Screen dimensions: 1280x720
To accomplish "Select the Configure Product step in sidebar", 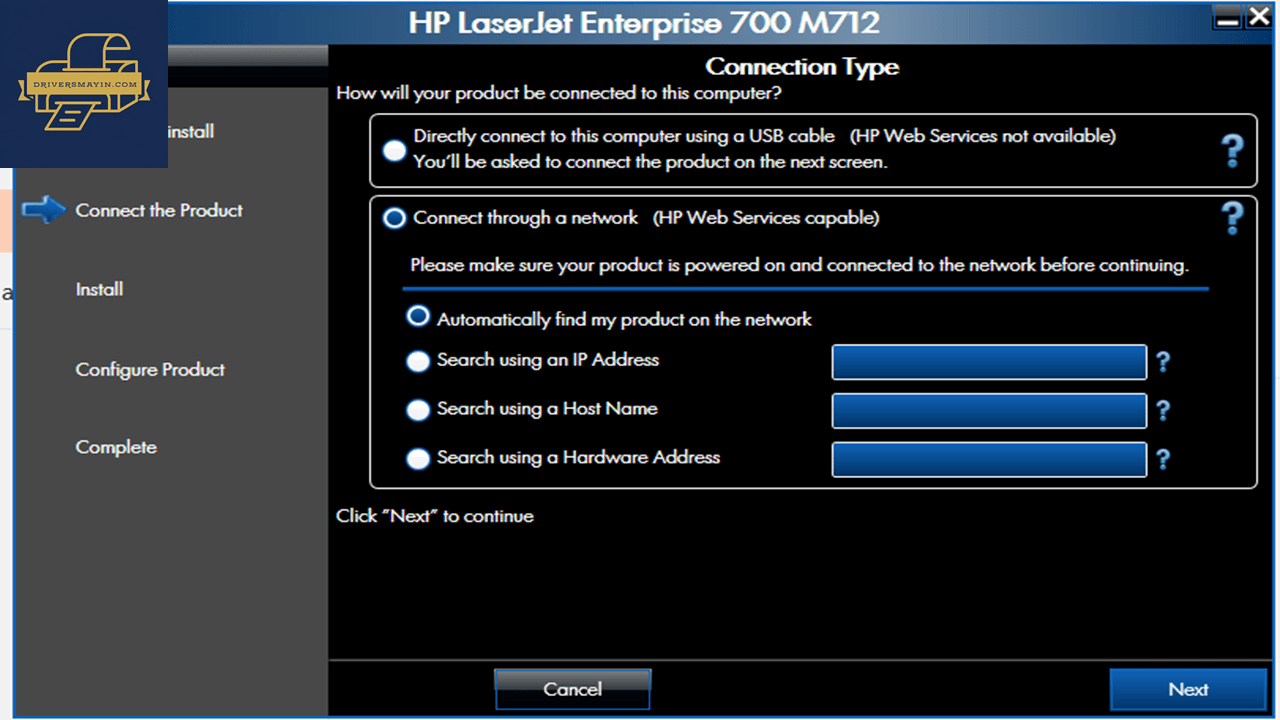I will pos(150,369).
